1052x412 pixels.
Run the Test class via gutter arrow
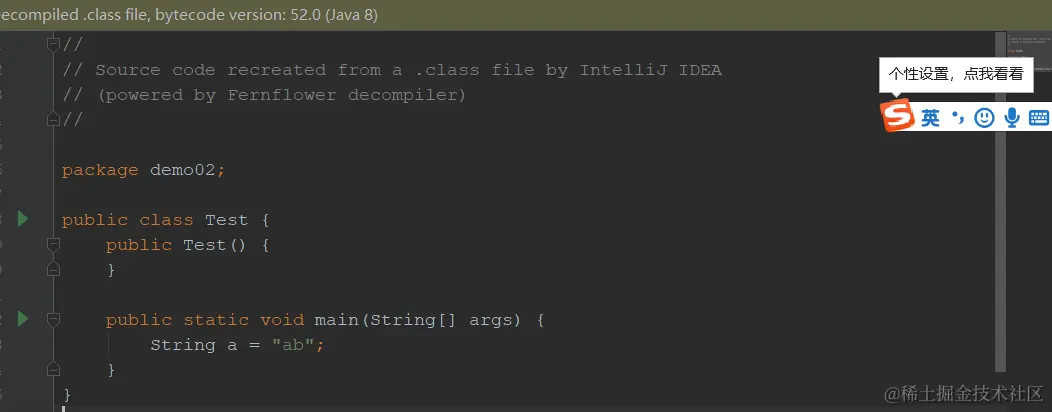[x=23, y=219]
